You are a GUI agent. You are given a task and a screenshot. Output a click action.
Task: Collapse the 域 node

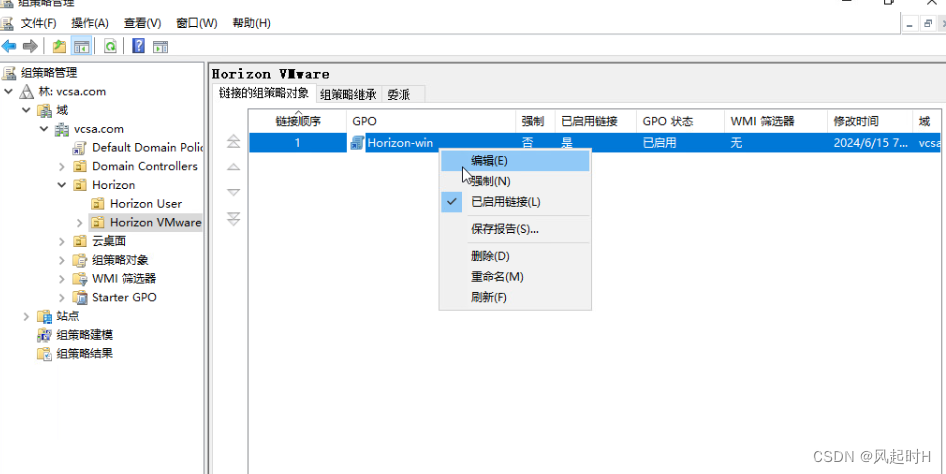pos(26,110)
